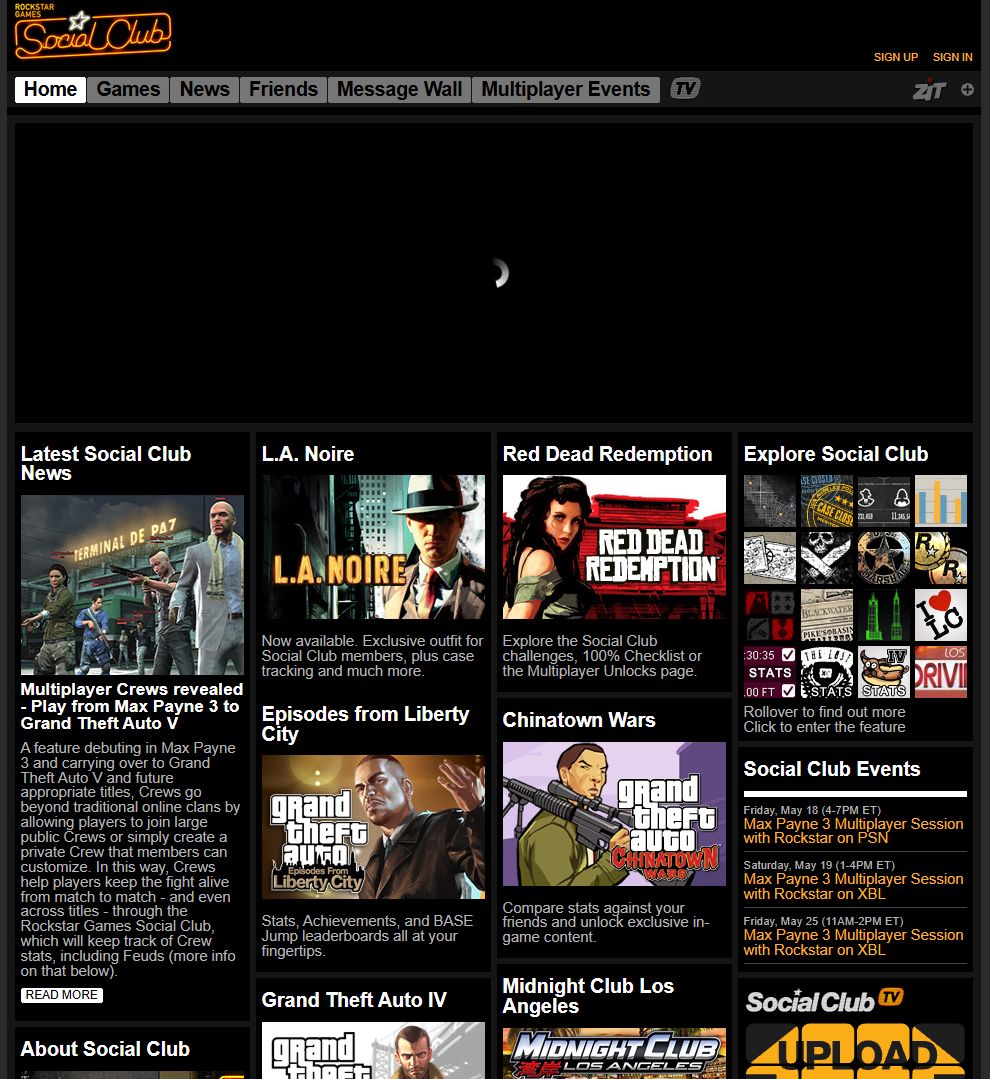This screenshot has width=990, height=1079.
Task: Click the READ MORE button
Action: (x=62, y=995)
